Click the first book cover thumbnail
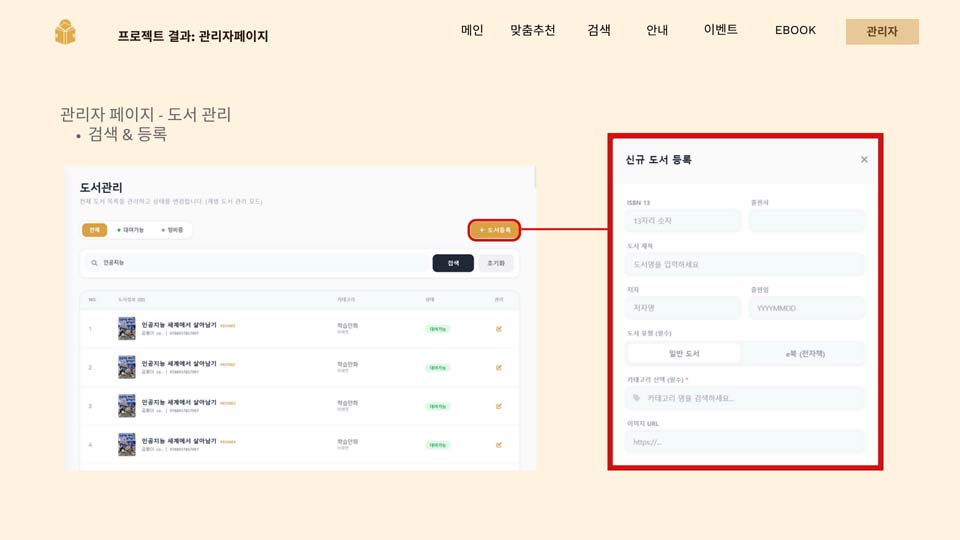Image resolution: width=960 pixels, height=540 pixels. coord(127,329)
